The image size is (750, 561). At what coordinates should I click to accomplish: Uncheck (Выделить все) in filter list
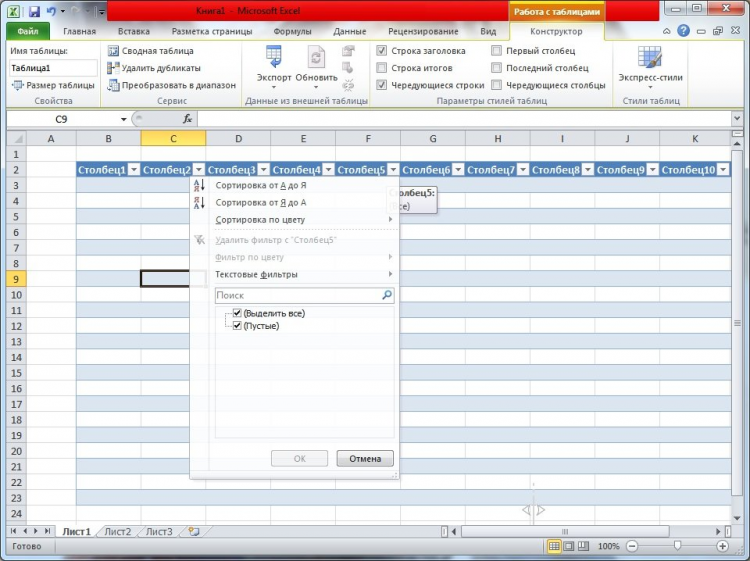click(237, 313)
